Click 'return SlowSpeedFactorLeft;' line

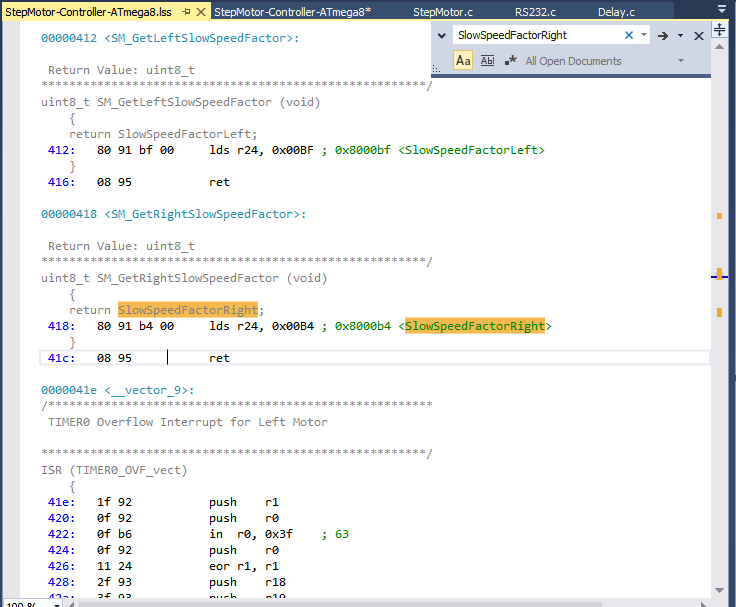[163, 134]
